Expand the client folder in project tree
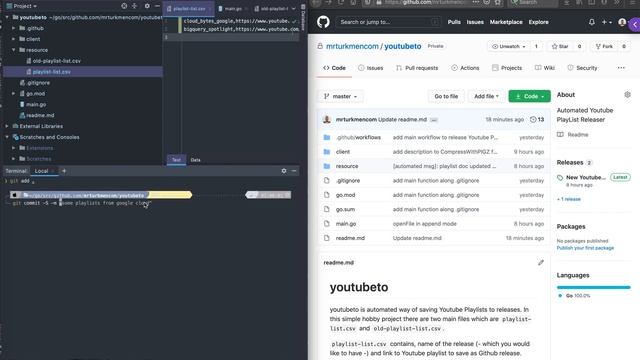Image resolution: width=640 pixels, height=360 pixels. 13,39
